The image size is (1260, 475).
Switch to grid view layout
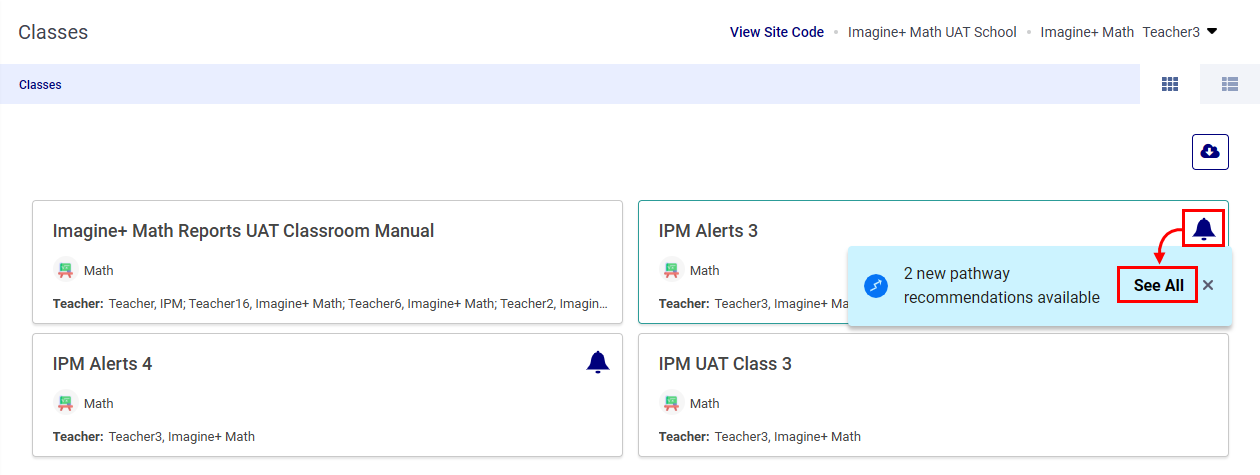tap(1170, 84)
